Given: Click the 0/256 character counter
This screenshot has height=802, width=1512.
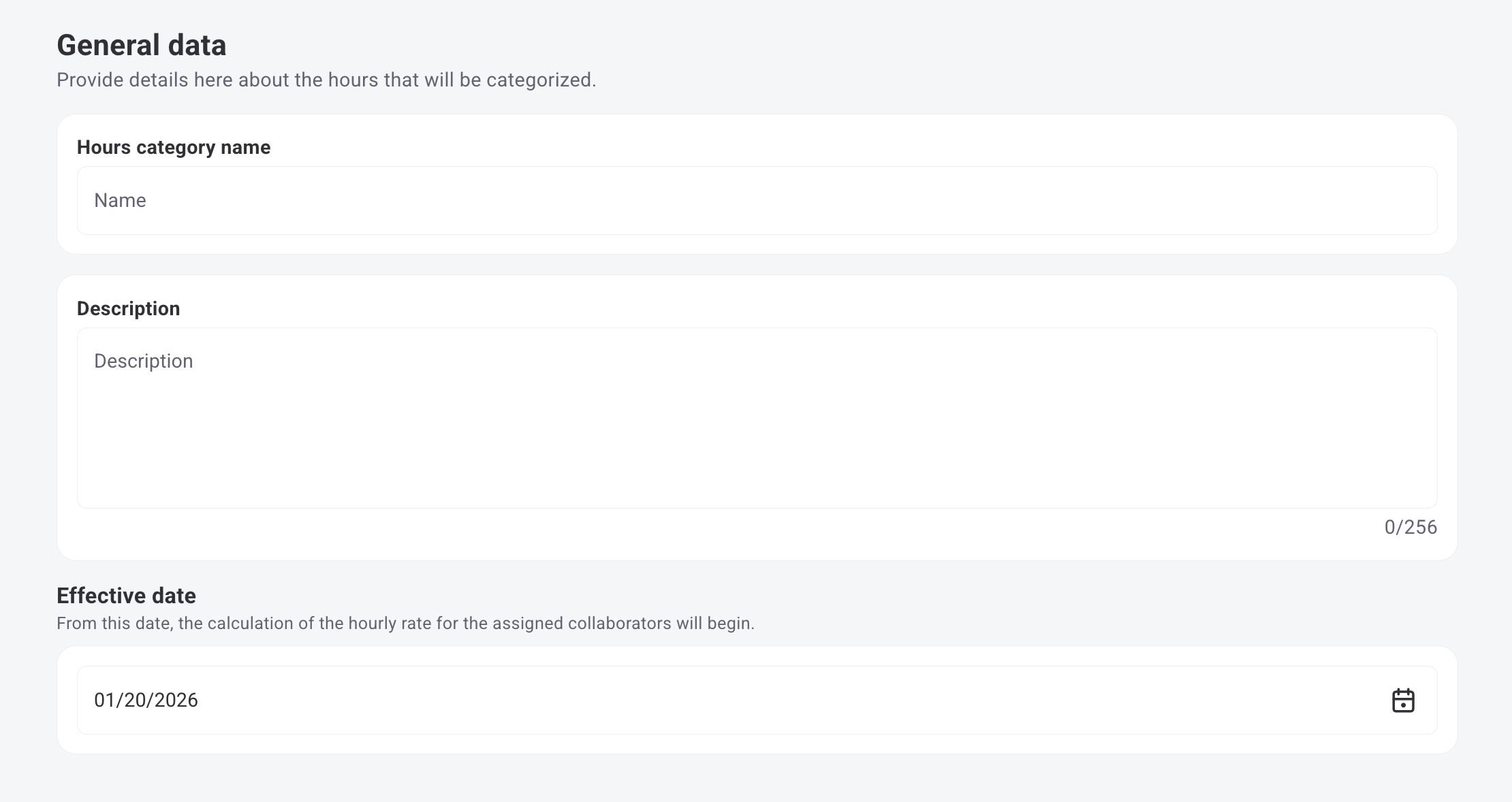Looking at the screenshot, I should 1411,527.
